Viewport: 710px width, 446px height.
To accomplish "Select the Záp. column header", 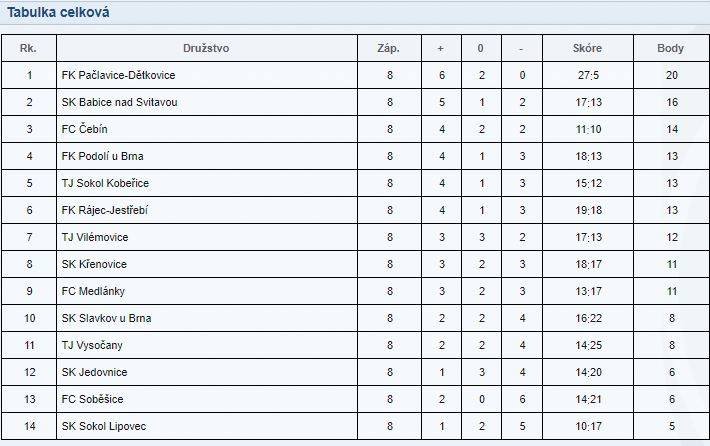I will [389, 48].
